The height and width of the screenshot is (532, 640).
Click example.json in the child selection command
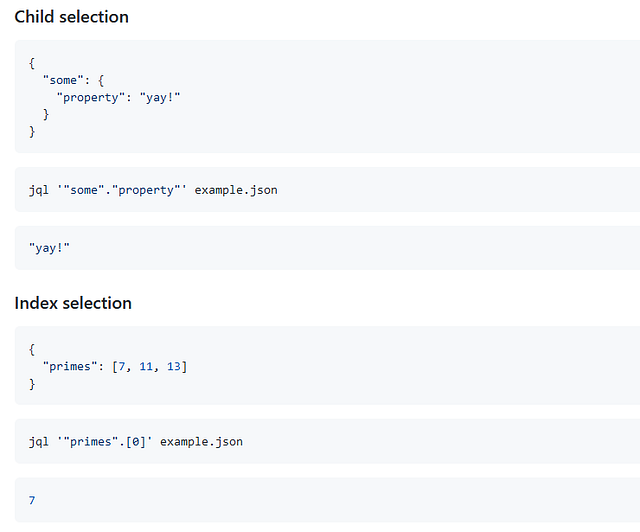[236, 189]
